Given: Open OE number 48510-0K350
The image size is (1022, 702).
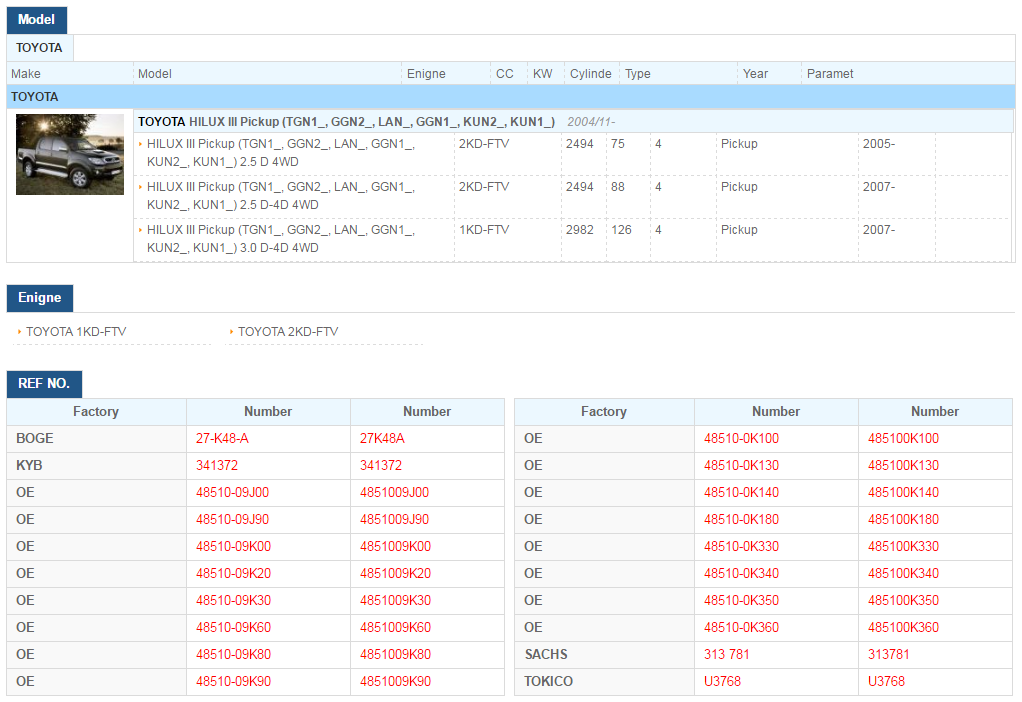Looking at the screenshot, I should [741, 601].
